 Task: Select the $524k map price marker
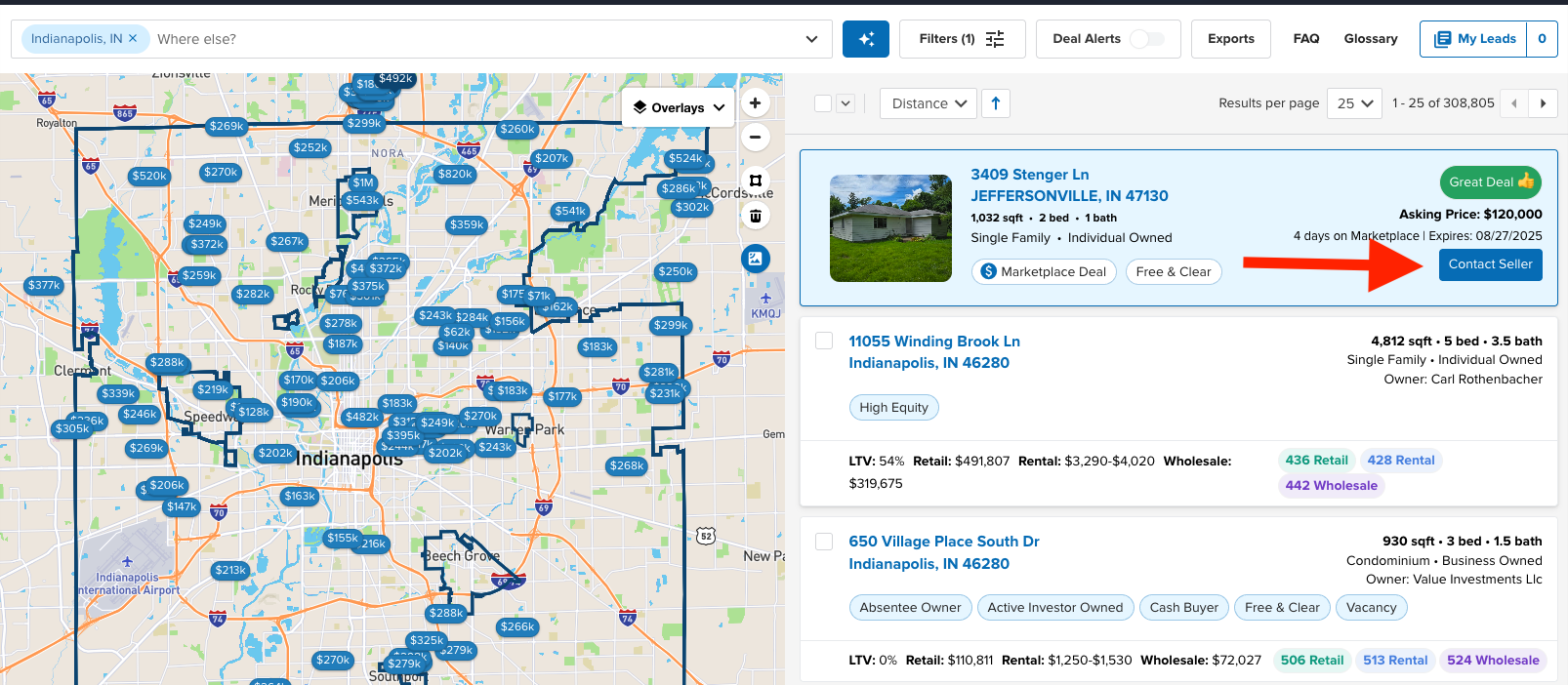pos(685,159)
